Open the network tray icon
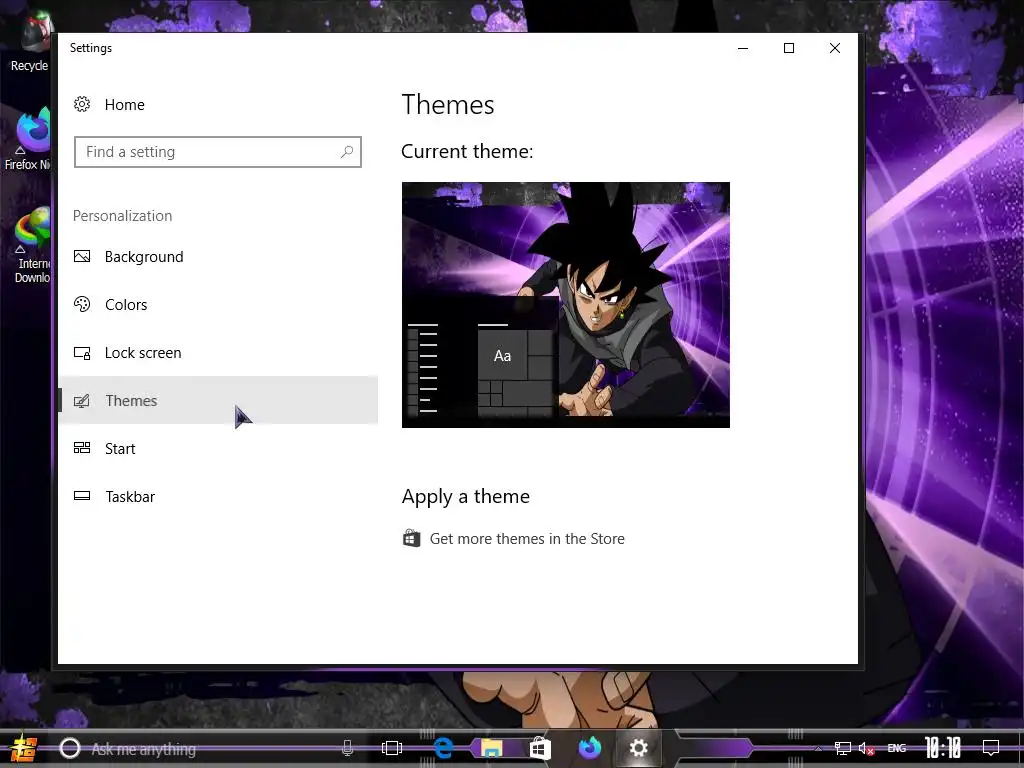This screenshot has width=1024, height=768. 843,748
